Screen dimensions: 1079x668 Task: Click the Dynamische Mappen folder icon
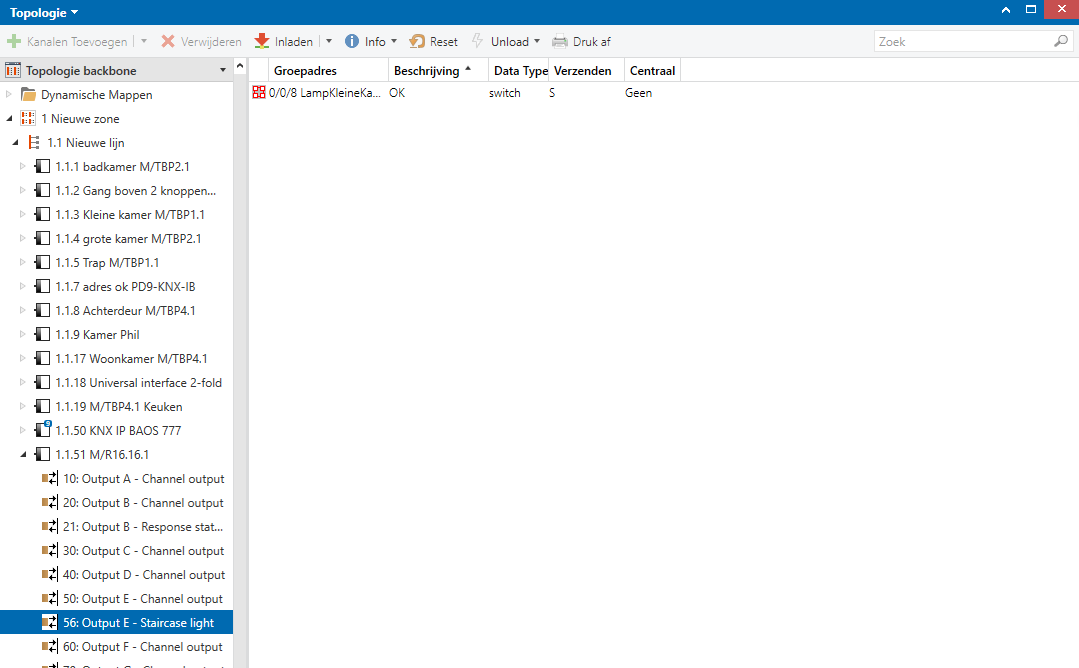[29, 95]
